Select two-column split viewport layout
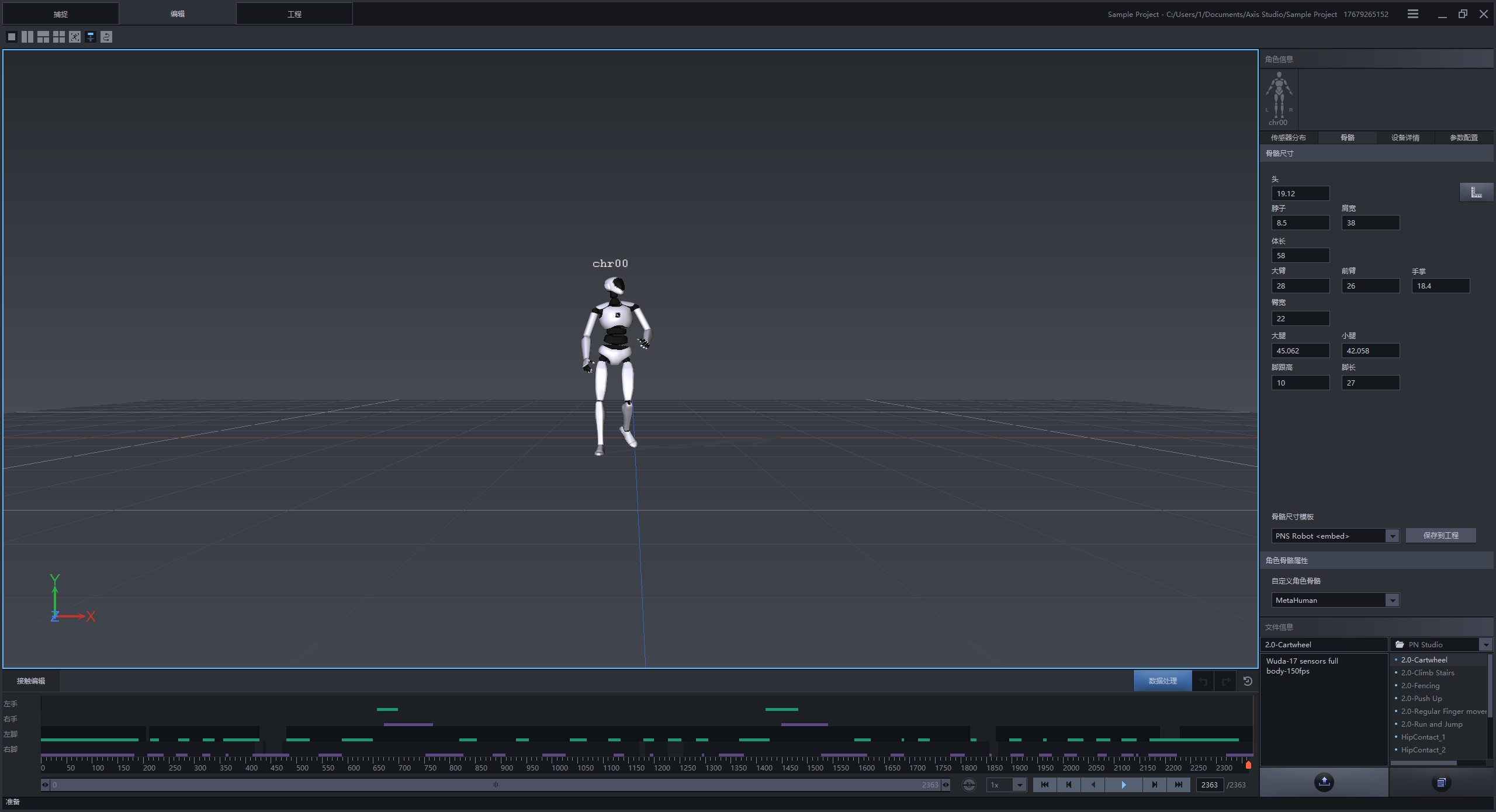Screen dimensions: 1496x812 (x=27, y=37)
